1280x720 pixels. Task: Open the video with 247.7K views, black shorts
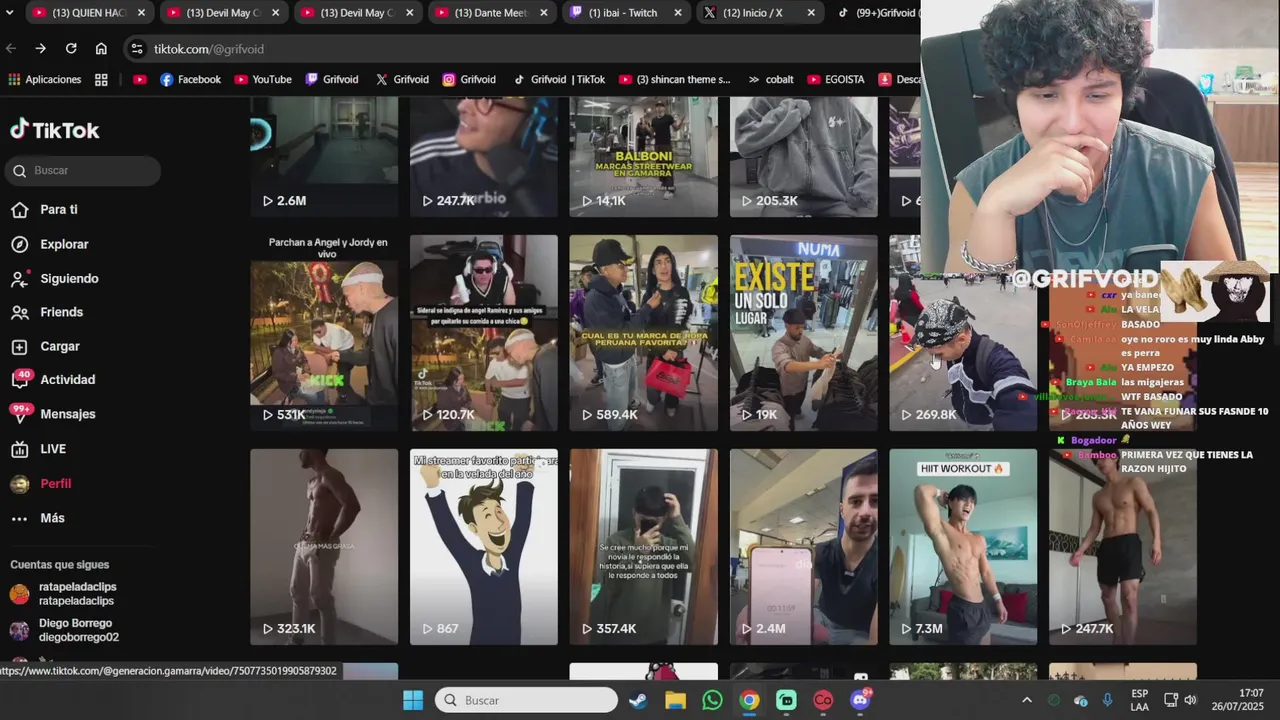coord(1123,547)
